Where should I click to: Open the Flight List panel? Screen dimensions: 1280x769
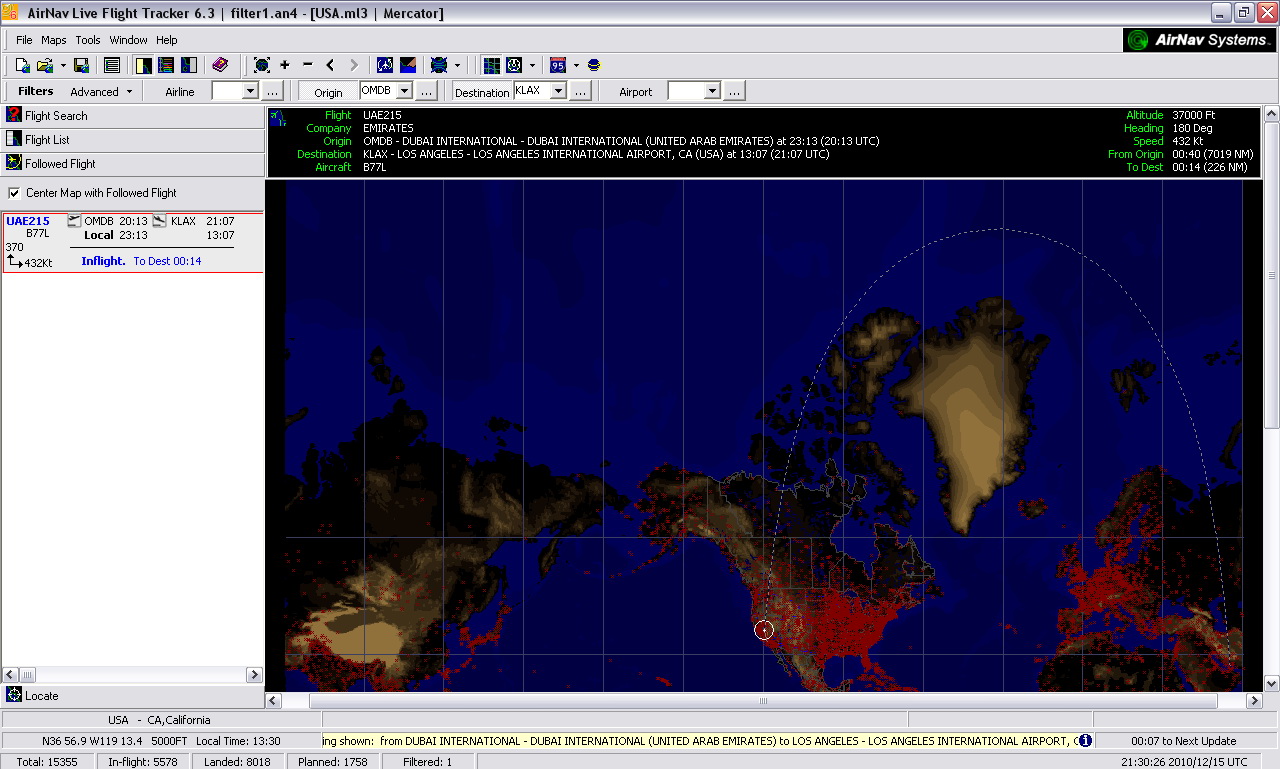tap(132, 140)
